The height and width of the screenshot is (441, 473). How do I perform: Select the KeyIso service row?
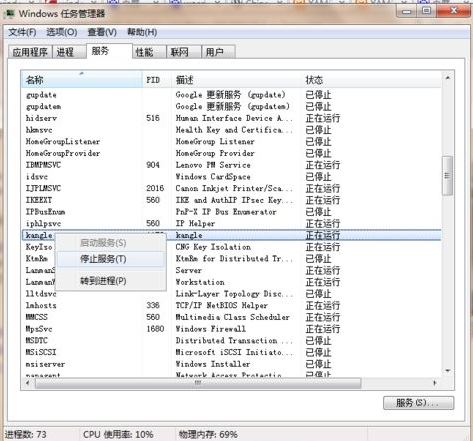[x=232, y=247]
